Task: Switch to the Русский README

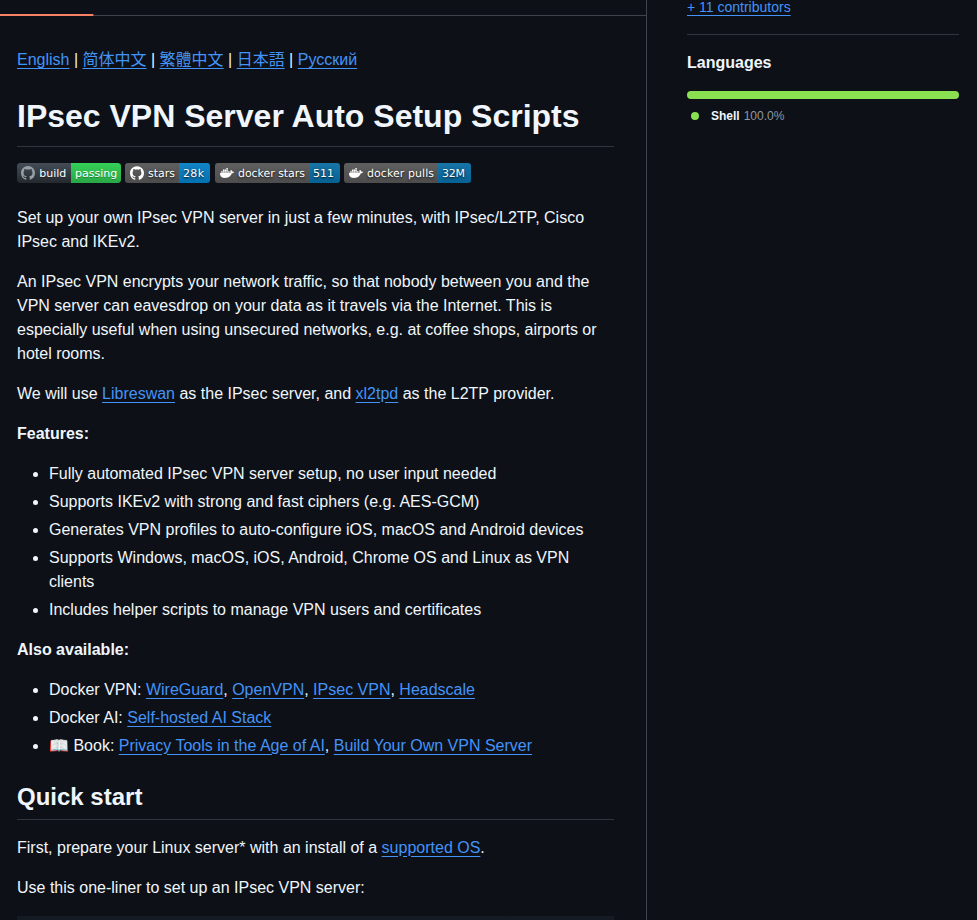Action: pos(327,60)
